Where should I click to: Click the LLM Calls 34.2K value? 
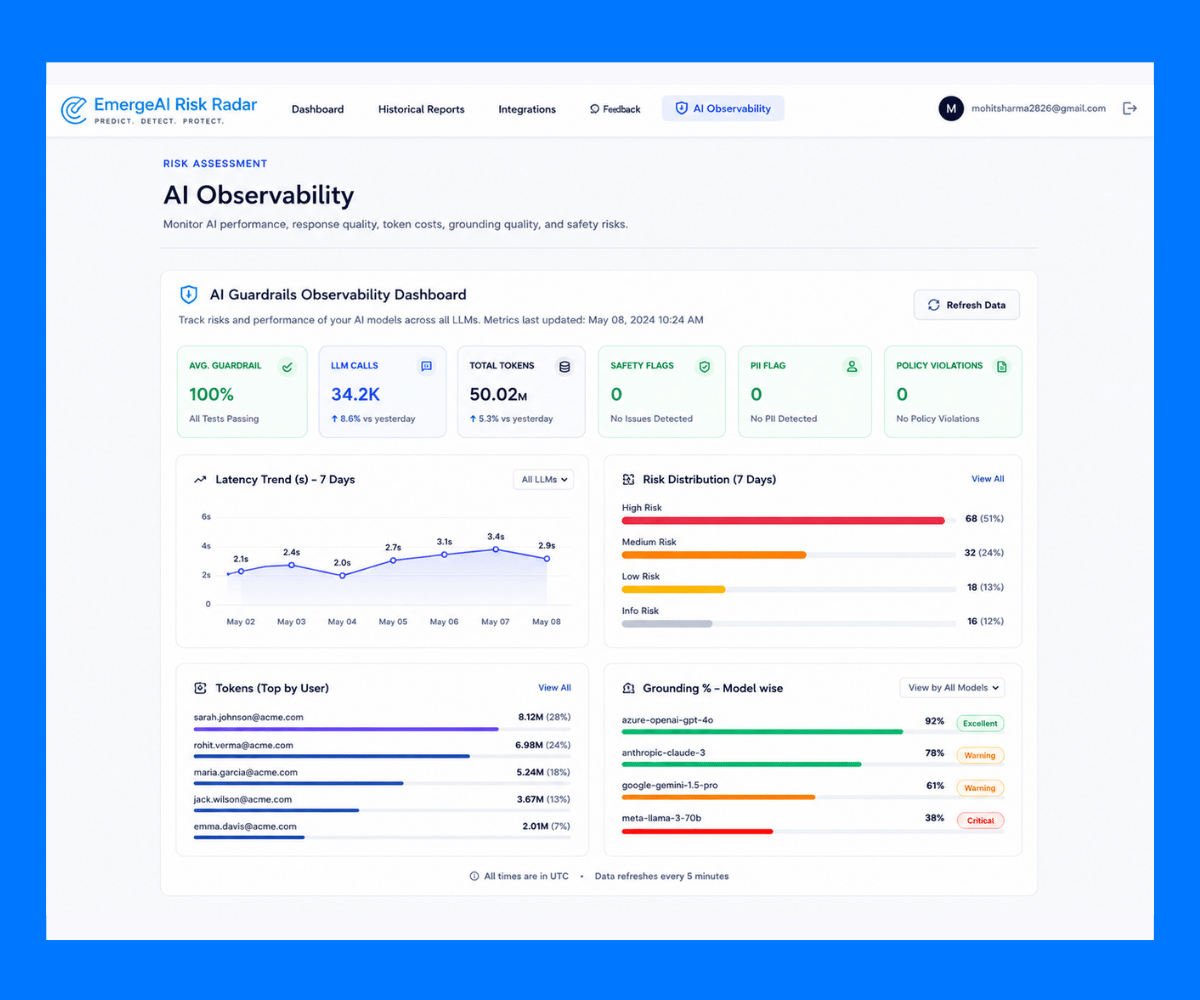(354, 394)
